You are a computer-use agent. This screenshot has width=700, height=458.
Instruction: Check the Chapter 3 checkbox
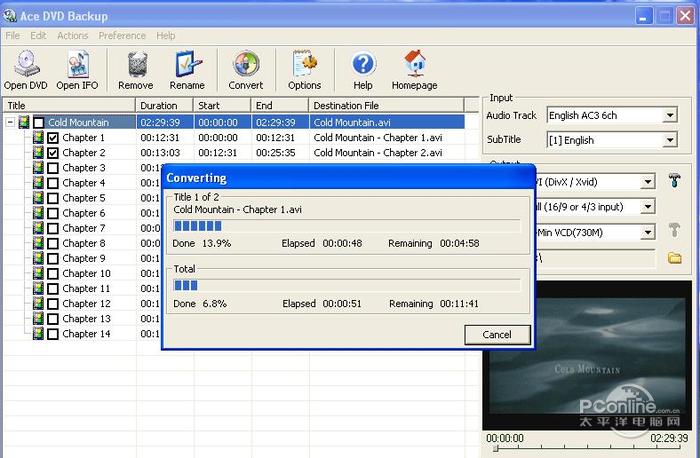pyautogui.click(x=53, y=168)
